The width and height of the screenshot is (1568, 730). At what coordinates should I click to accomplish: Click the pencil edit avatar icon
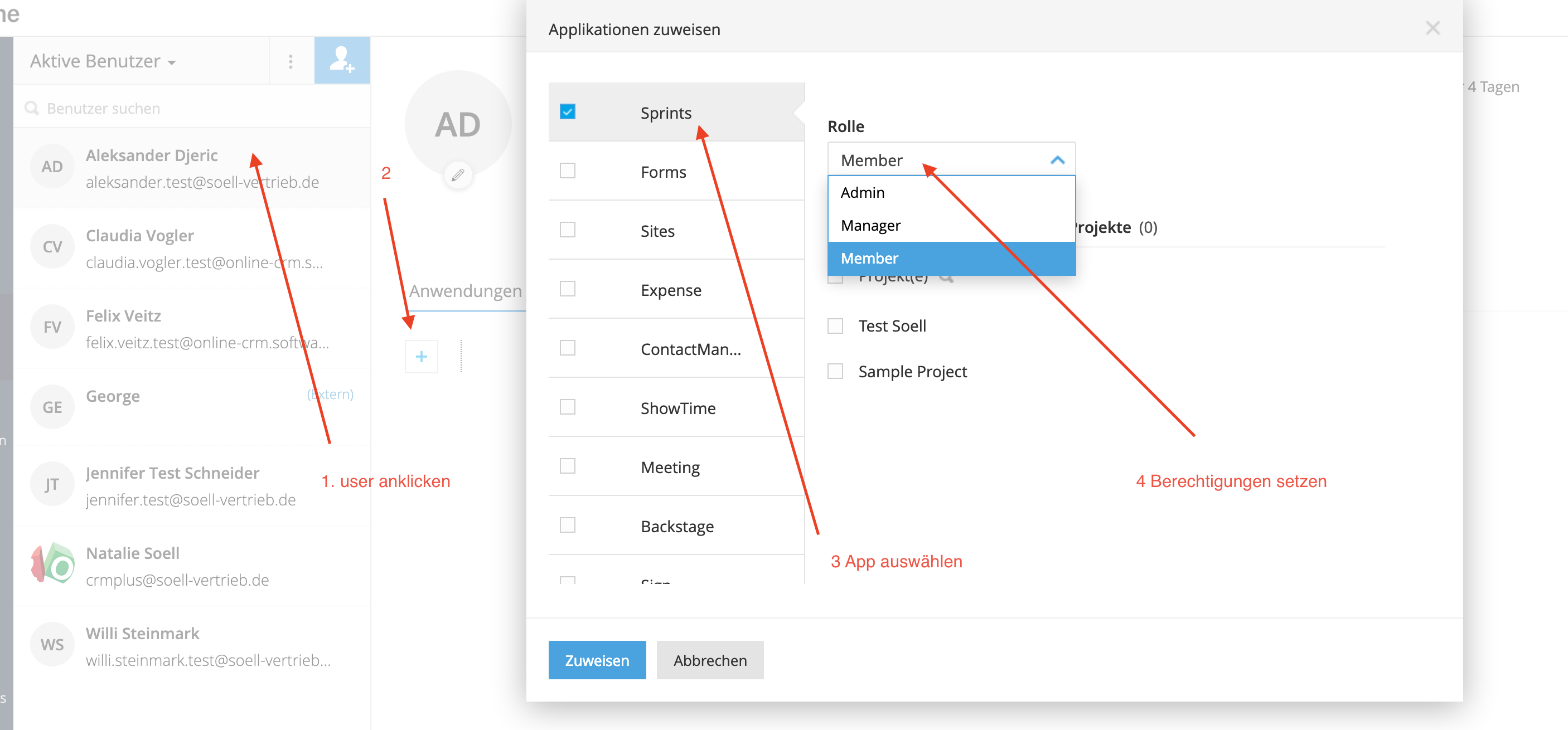click(458, 175)
